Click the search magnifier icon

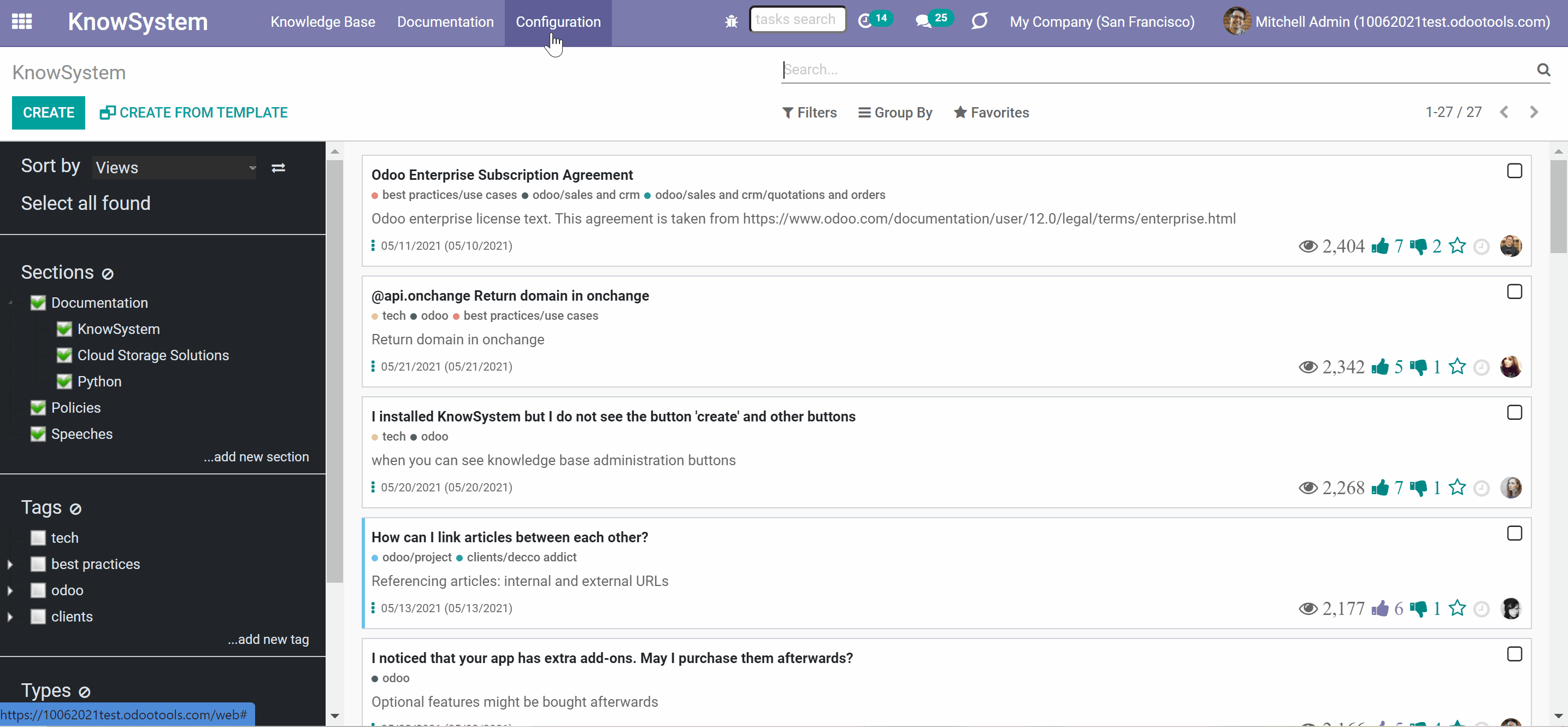click(1543, 70)
